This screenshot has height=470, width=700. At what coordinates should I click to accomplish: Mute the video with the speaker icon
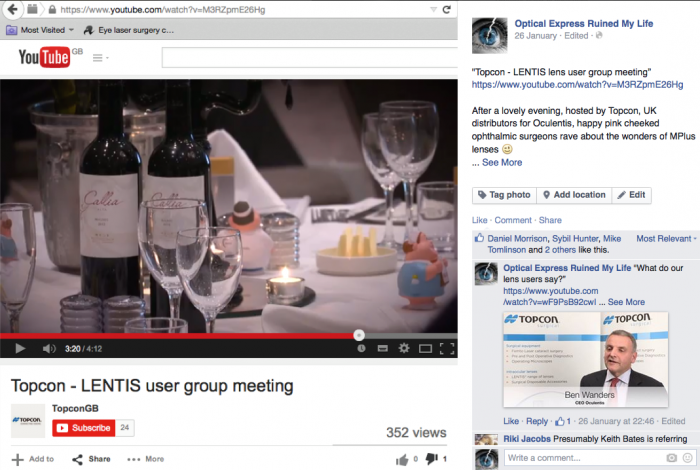point(49,348)
